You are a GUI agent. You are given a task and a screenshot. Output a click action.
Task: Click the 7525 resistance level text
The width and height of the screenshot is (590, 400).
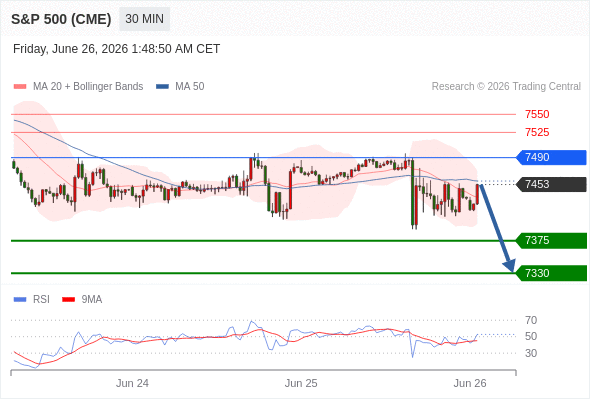pyautogui.click(x=537, y=132)
